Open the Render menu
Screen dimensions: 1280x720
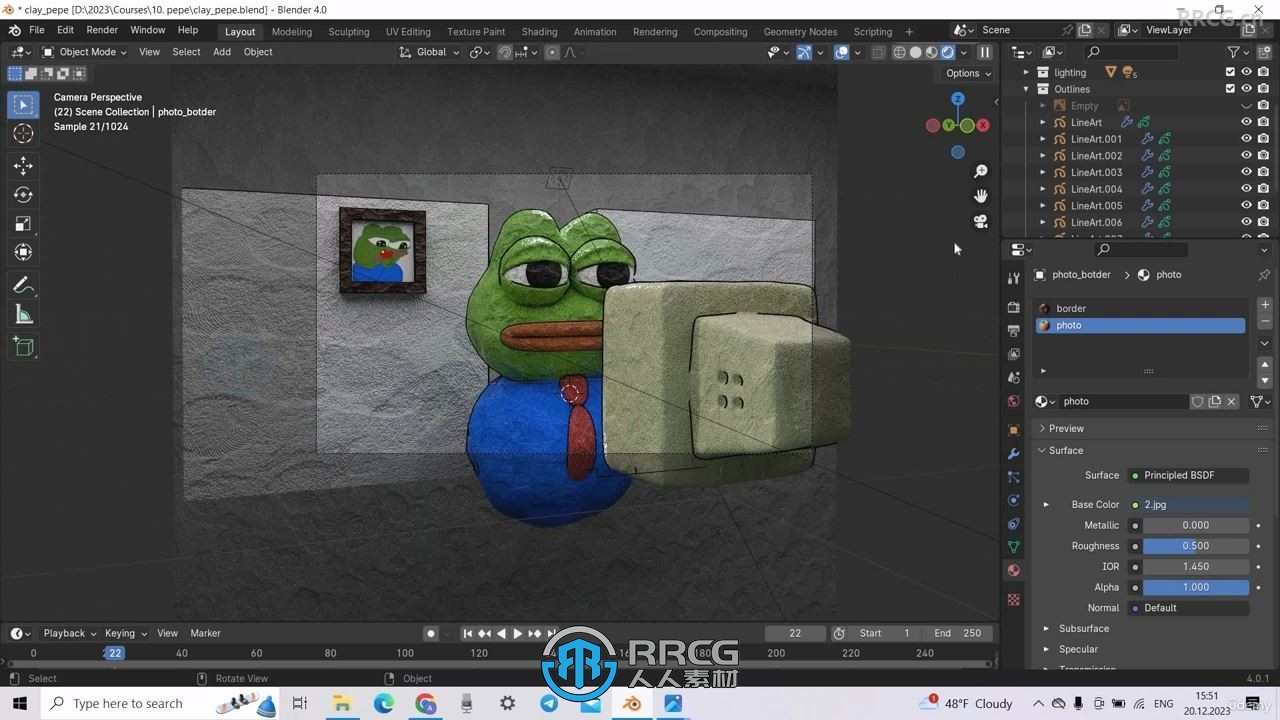tap(102, 30)
